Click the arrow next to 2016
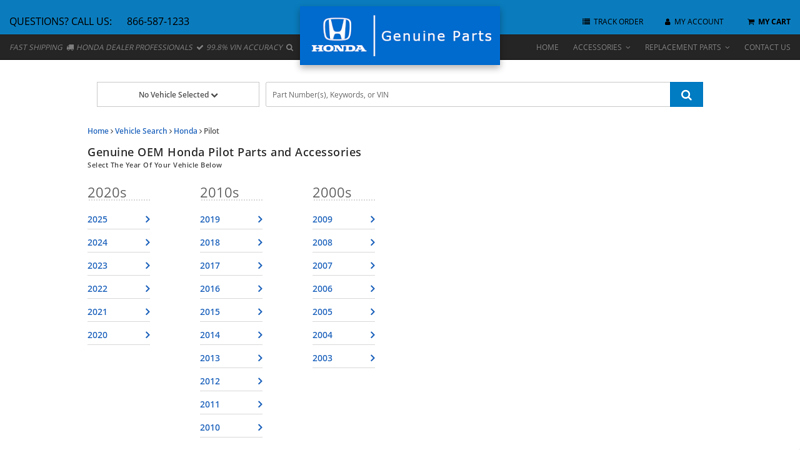This screenshot has width=800, height=450. (x=260, y=289)
